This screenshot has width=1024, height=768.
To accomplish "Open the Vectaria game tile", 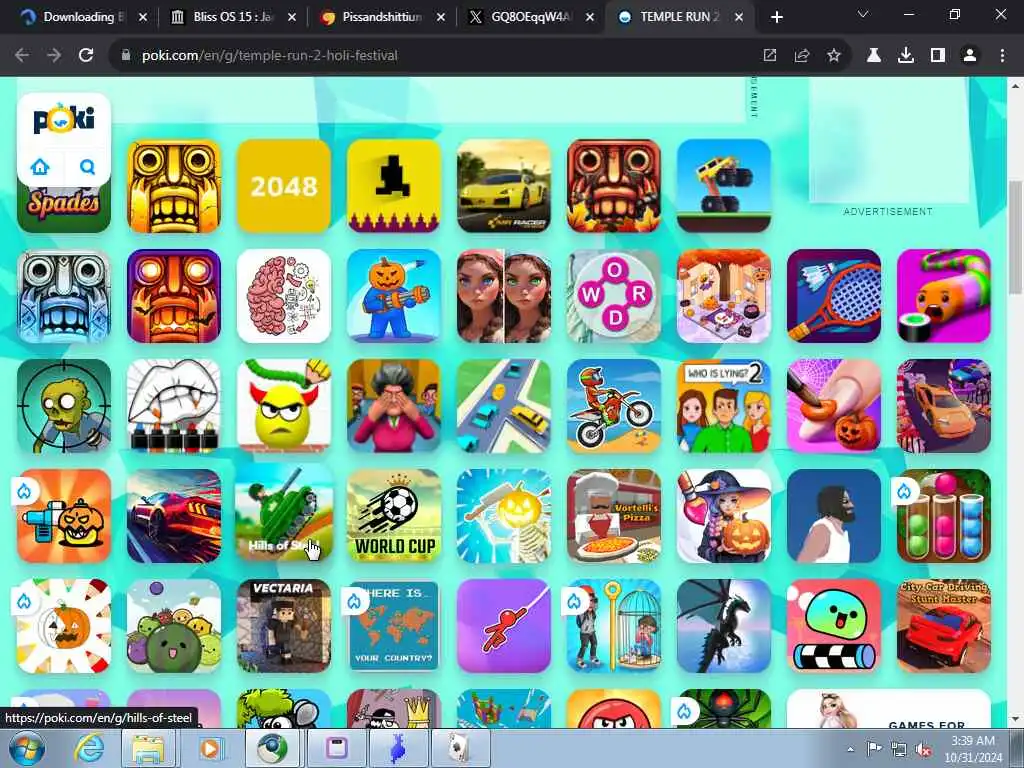I will tap(284, 626).
